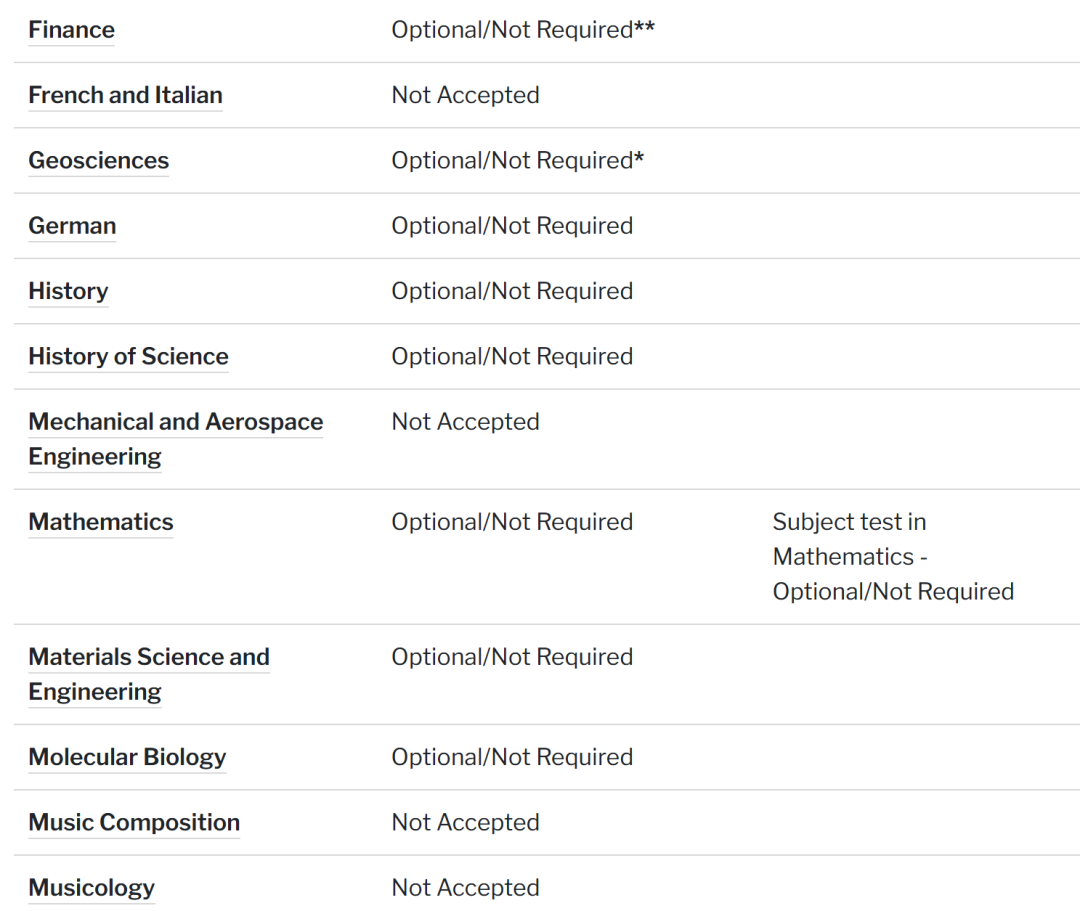Click the French and Italian link

point(125,95)
